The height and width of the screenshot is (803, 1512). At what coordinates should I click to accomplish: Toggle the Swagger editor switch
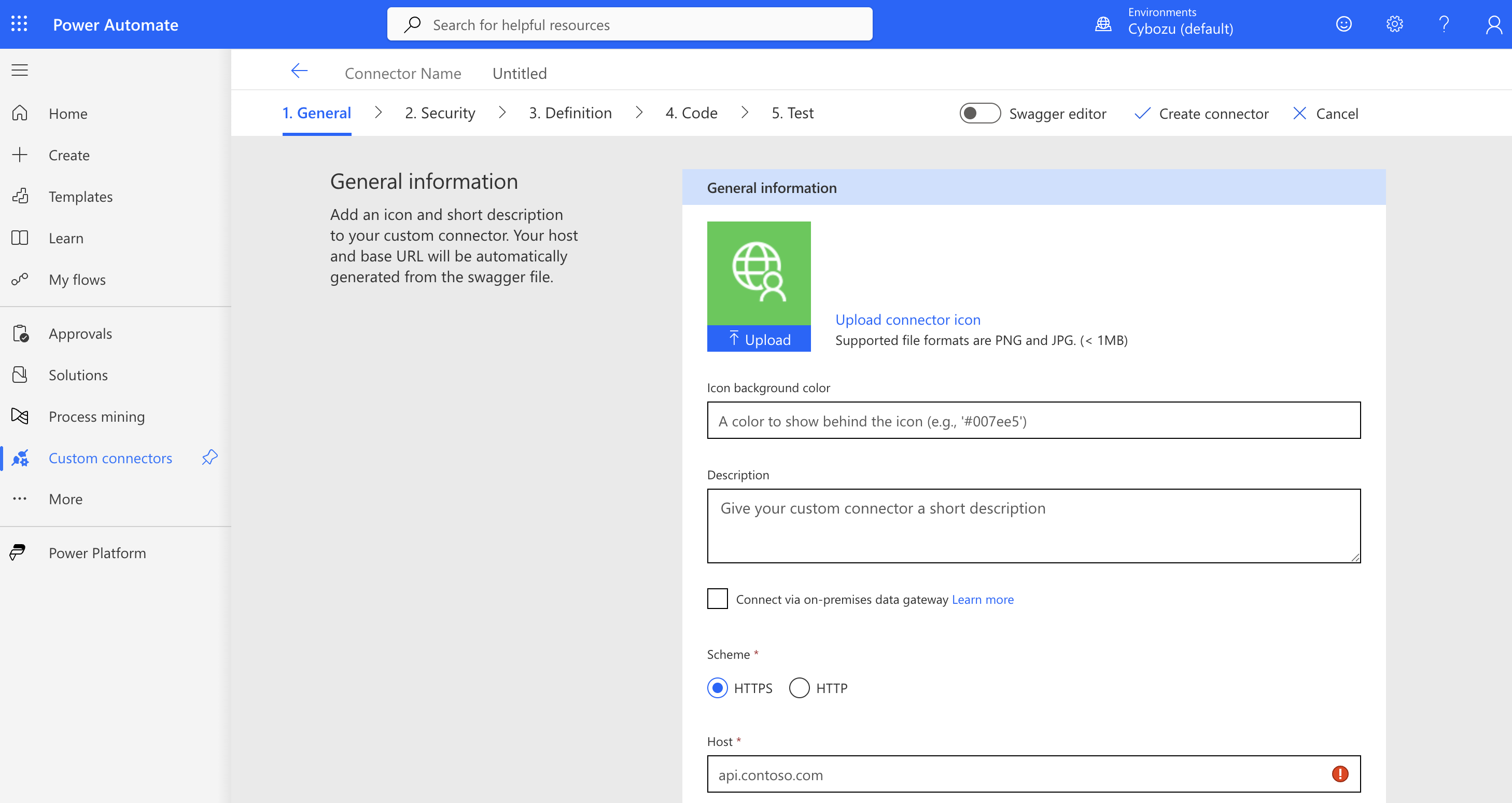[979, 113]
